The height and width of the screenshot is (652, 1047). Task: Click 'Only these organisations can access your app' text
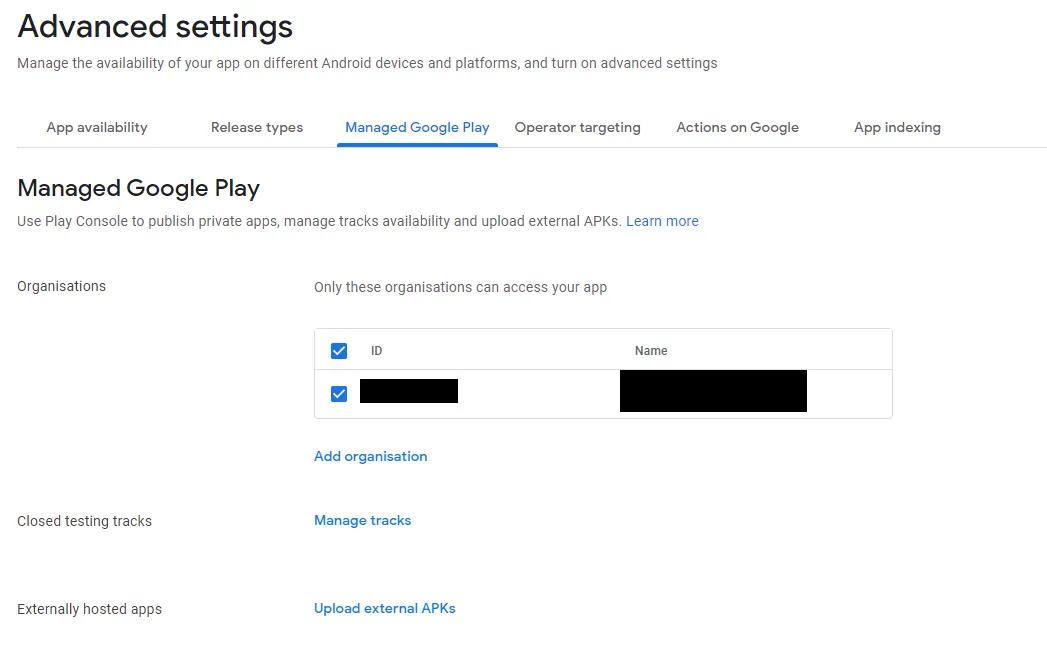pyautogui.click(x=461, y=287)
